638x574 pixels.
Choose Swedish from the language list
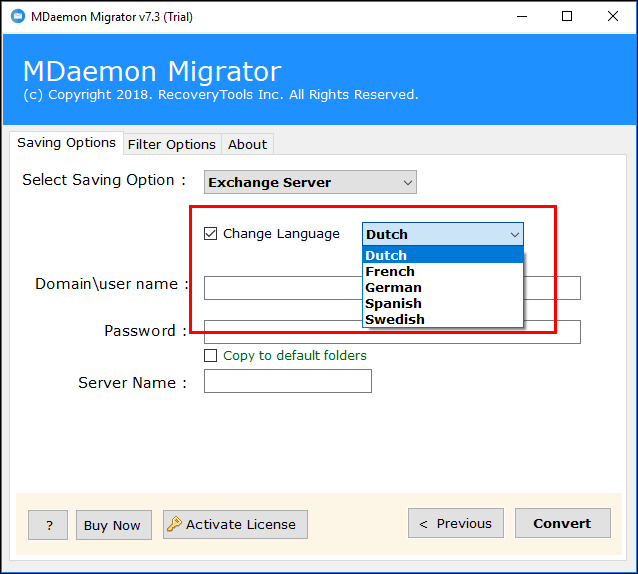click(x=394, y=319)
